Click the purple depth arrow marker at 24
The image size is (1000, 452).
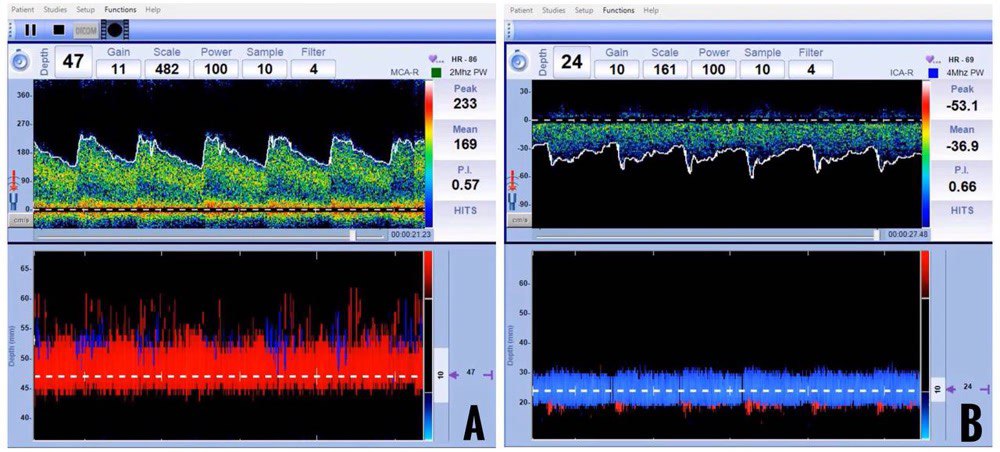pos(953,388)
